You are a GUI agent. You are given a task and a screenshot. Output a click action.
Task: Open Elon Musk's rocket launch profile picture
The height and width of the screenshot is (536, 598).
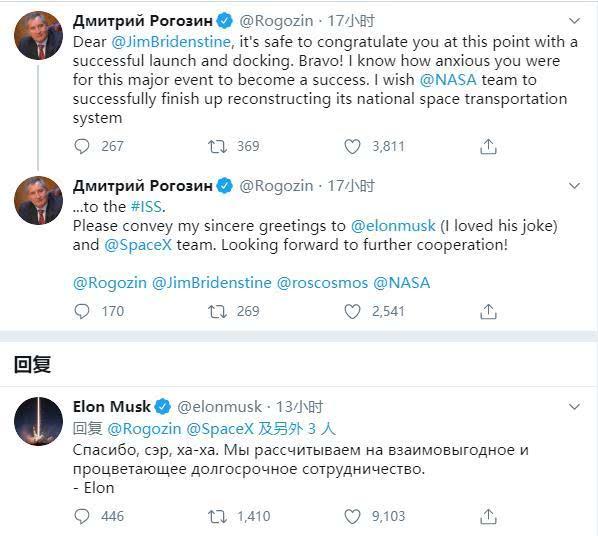click(x=38, y=421)
